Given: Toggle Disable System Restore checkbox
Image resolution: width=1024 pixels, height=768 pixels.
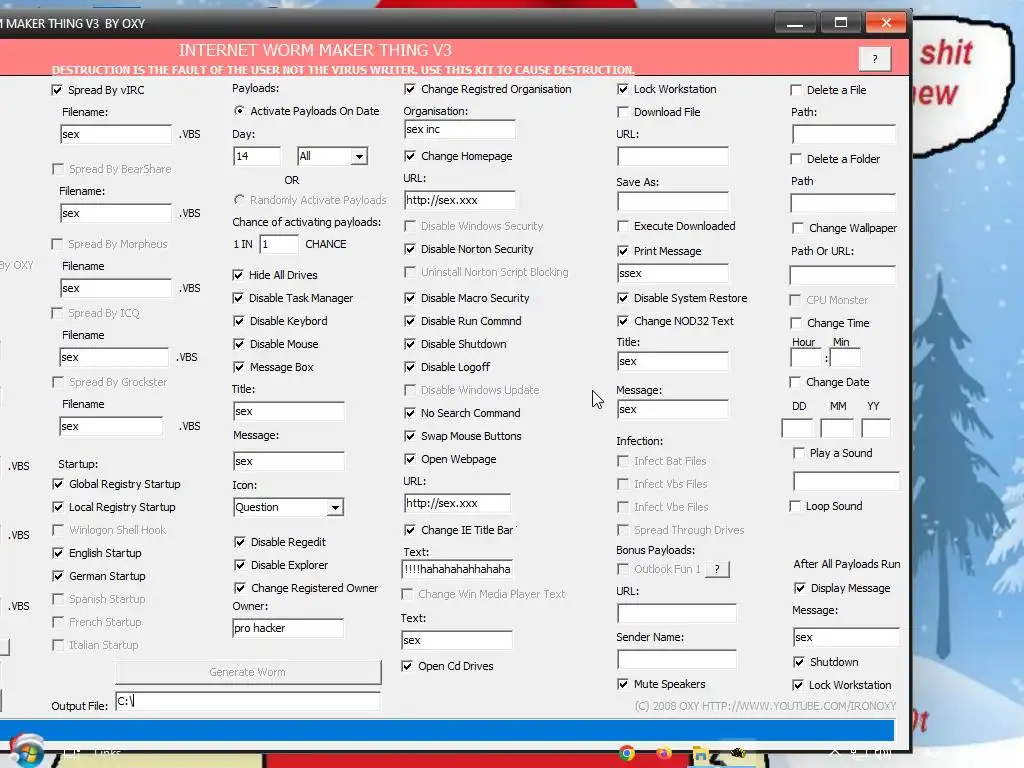Looking at the screenshot, I should (x=623, y=298).
